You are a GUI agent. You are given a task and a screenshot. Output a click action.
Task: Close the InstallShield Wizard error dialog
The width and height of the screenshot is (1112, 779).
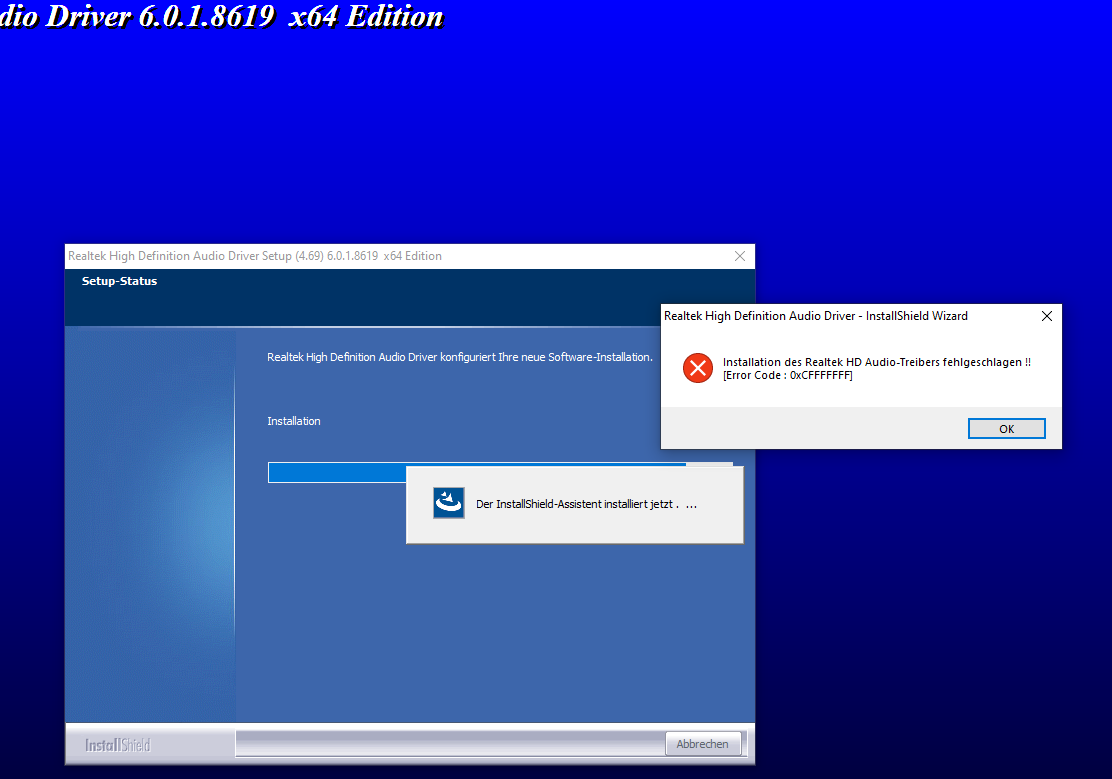pyautogui.click(x=1047, y=316)
